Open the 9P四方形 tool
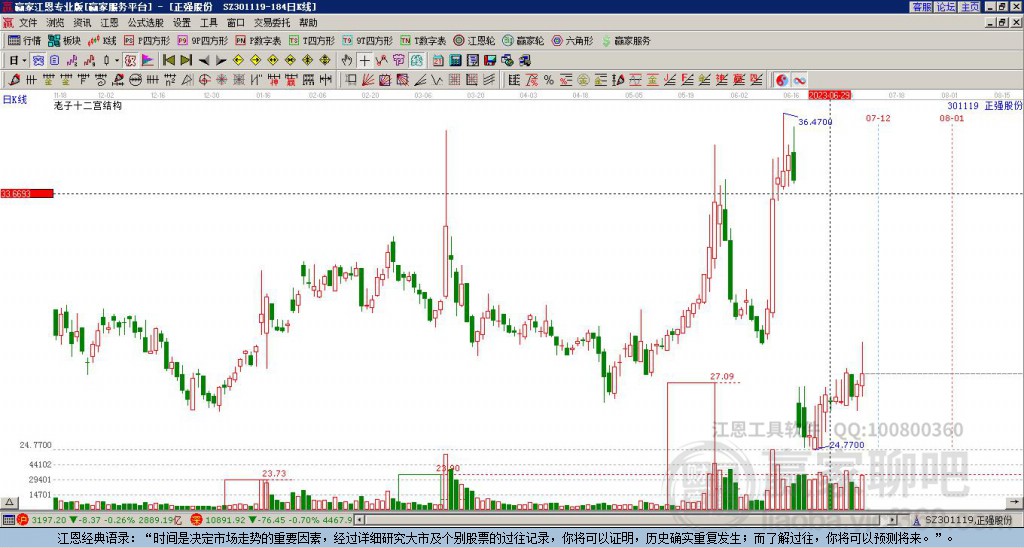This screenshot has width=1024, height=548. [202, 40]
